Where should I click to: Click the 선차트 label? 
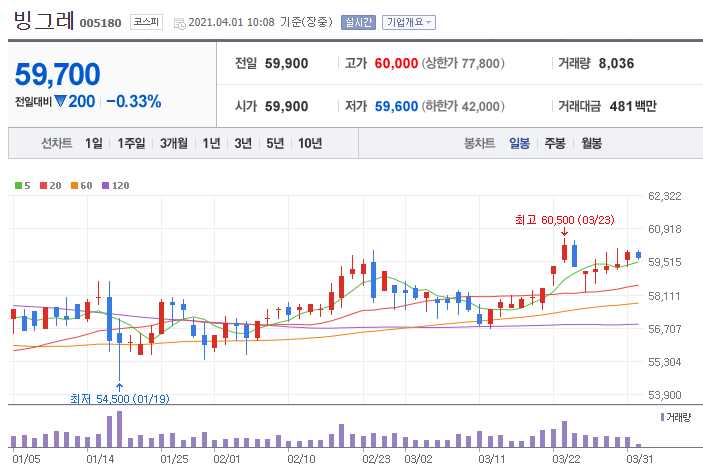click(56, 143)
